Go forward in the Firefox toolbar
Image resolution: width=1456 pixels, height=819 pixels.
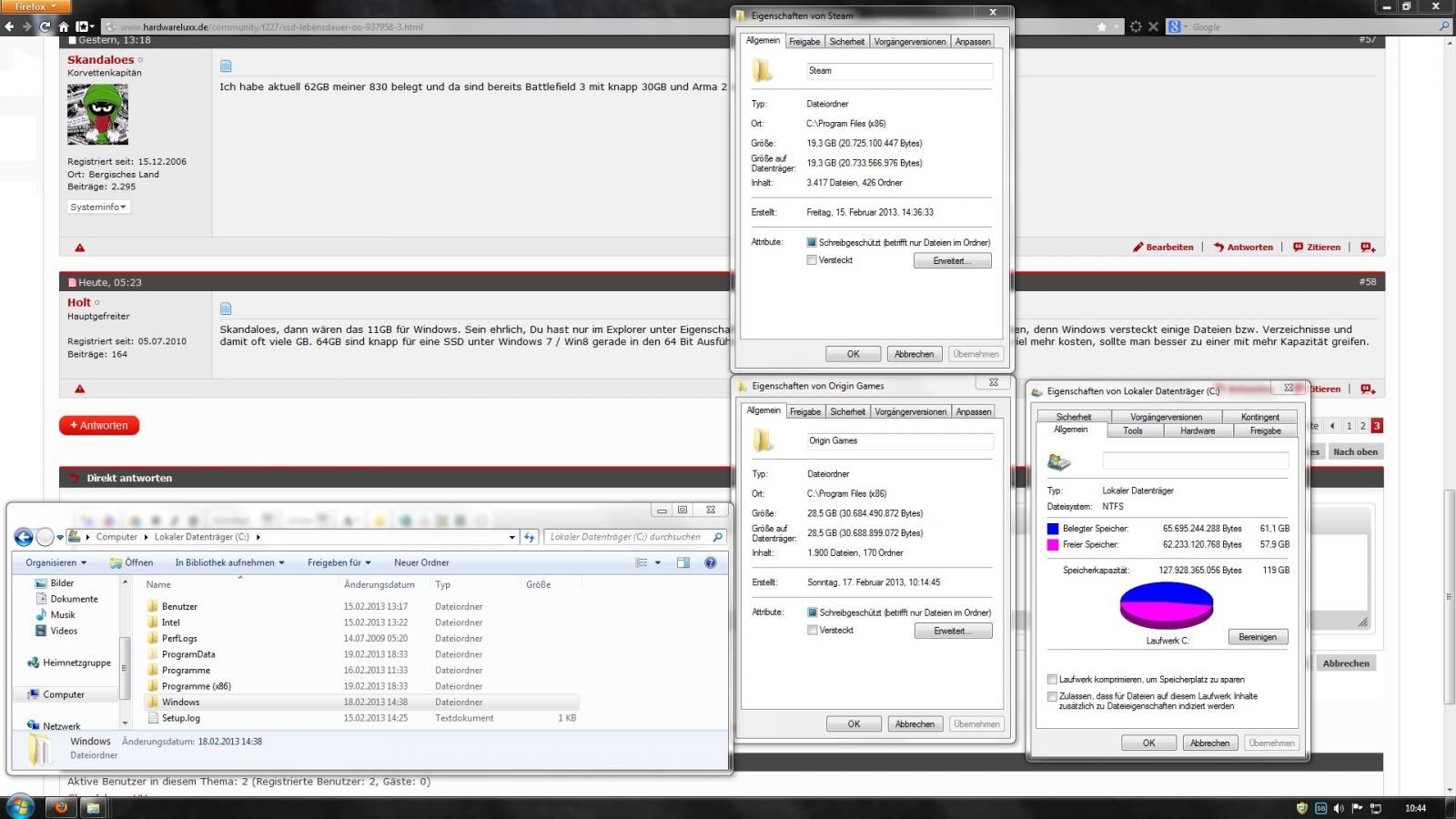27,26
